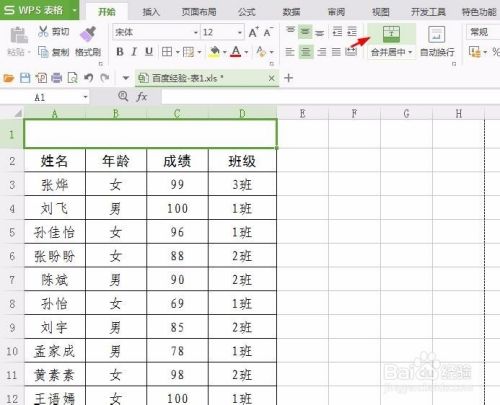
Task: Open font color dropdown arrow
Action: pyautogui.click(x=246, y=52)
